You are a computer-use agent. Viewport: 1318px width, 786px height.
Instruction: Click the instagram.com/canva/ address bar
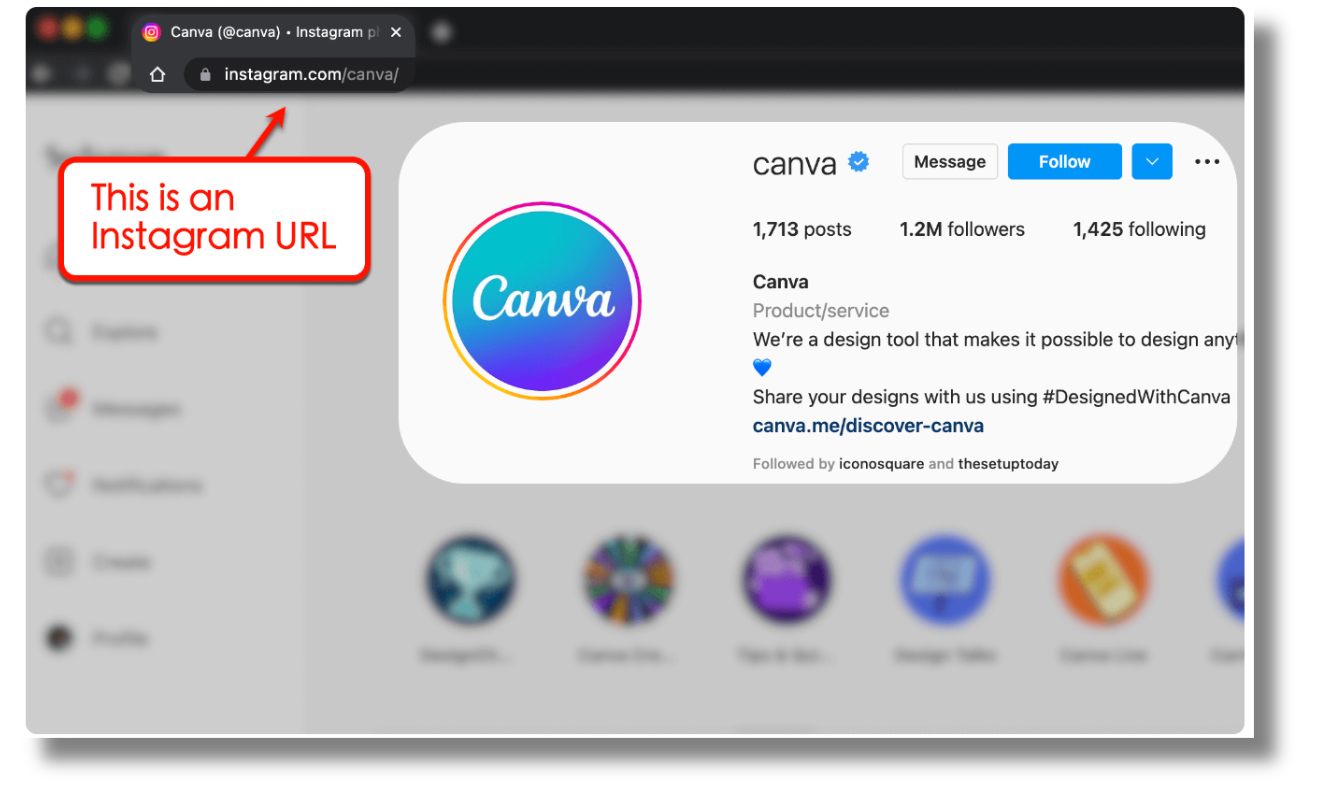(x=310, y=74)
